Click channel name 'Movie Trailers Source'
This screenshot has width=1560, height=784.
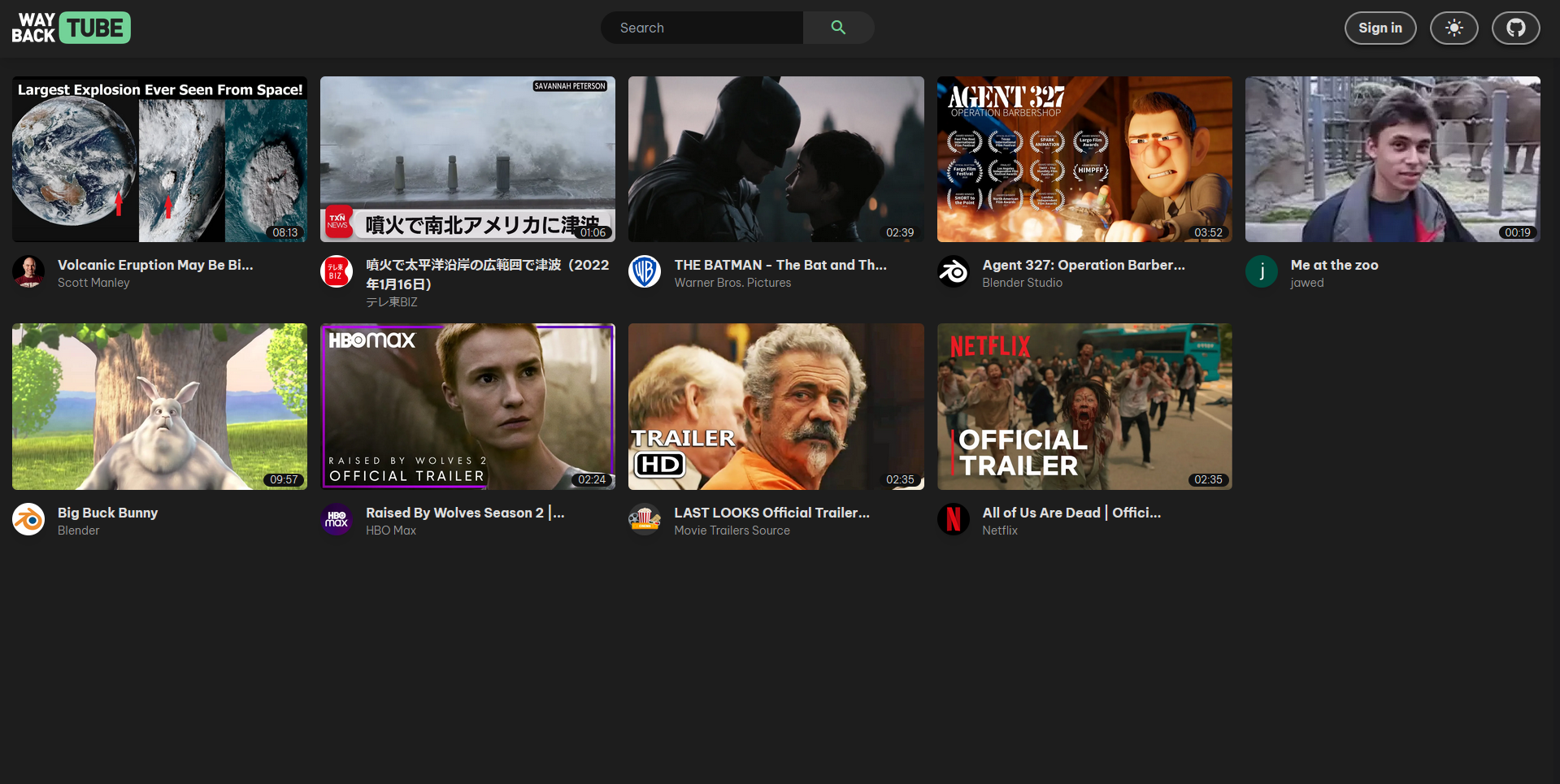tap(732, 531)
